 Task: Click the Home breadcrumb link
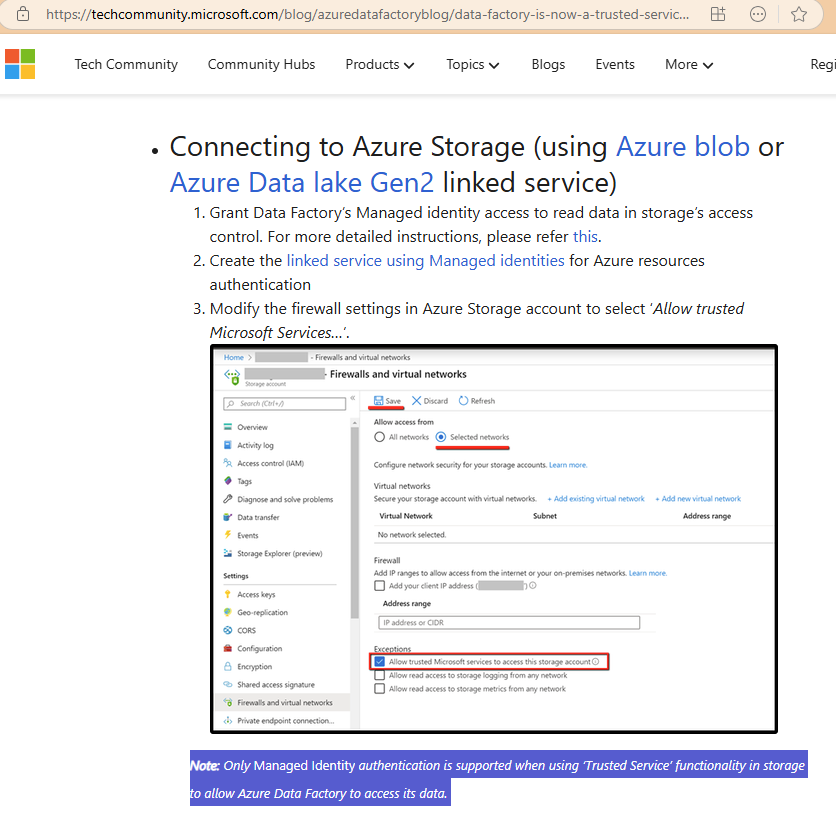click(x=234, y=357)
